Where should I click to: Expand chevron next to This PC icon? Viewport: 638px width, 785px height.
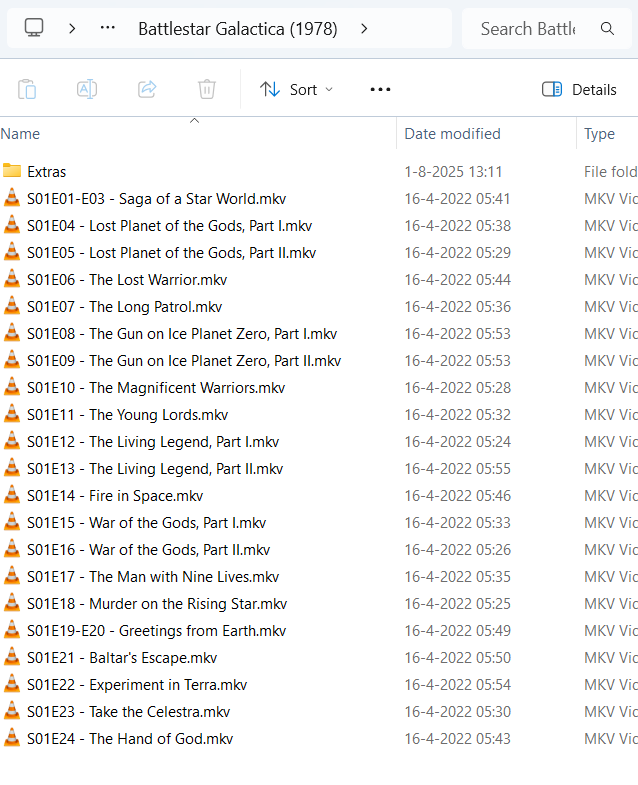[72, 28]
